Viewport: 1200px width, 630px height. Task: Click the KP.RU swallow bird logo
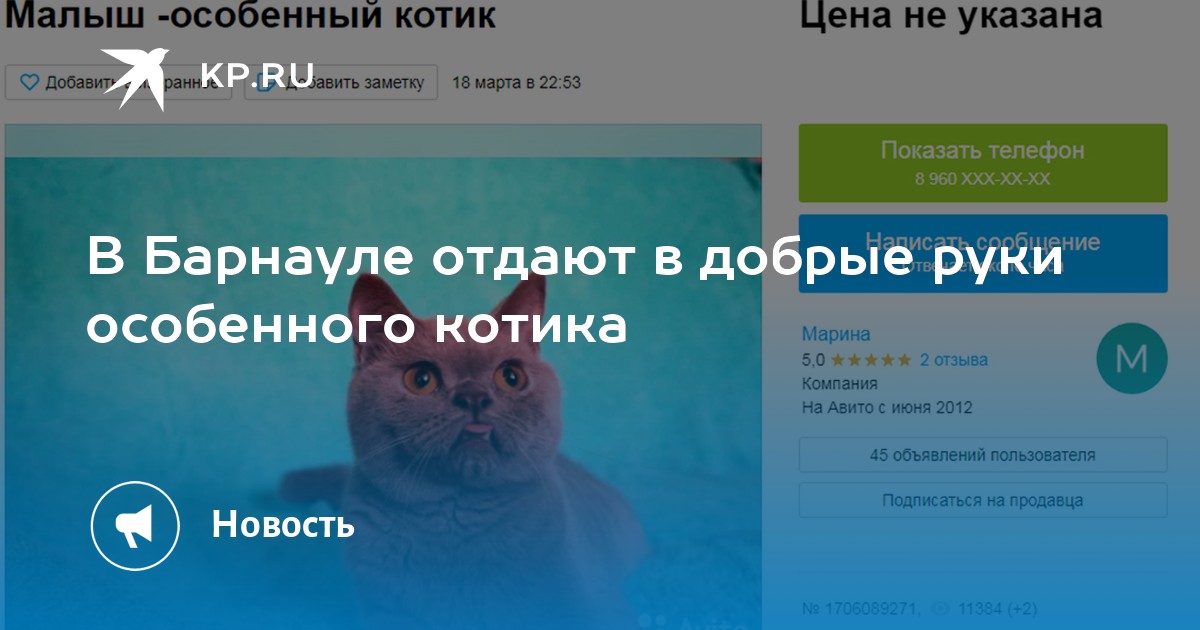[x=134, y=78]
